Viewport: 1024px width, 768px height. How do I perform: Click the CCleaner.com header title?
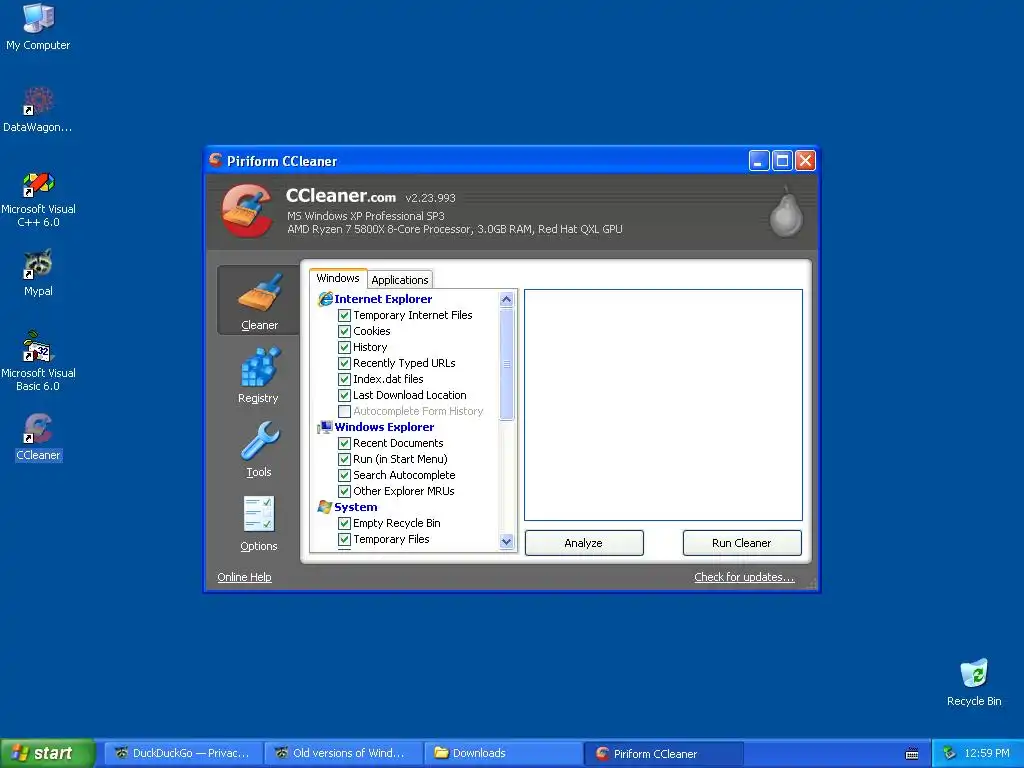(341, 195)
